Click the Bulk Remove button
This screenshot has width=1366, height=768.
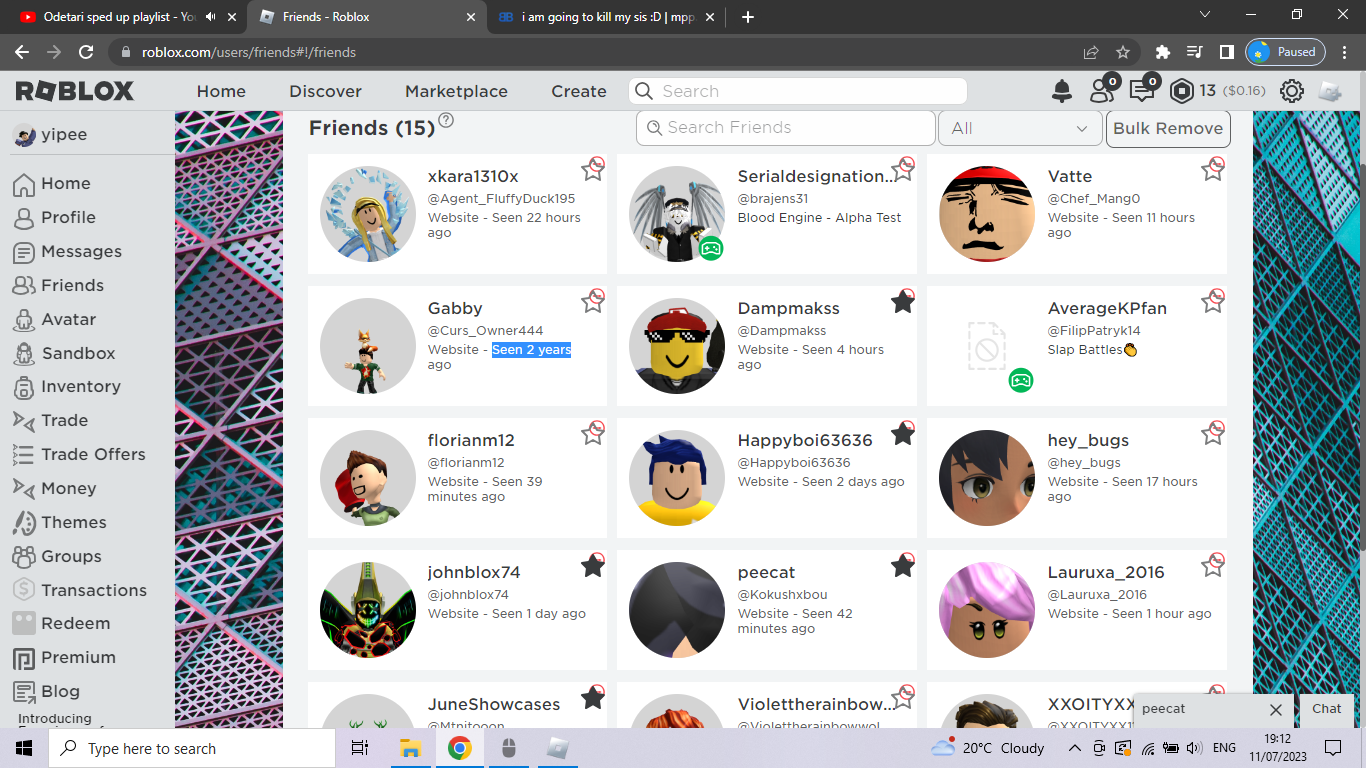(x=1168, y=128)
